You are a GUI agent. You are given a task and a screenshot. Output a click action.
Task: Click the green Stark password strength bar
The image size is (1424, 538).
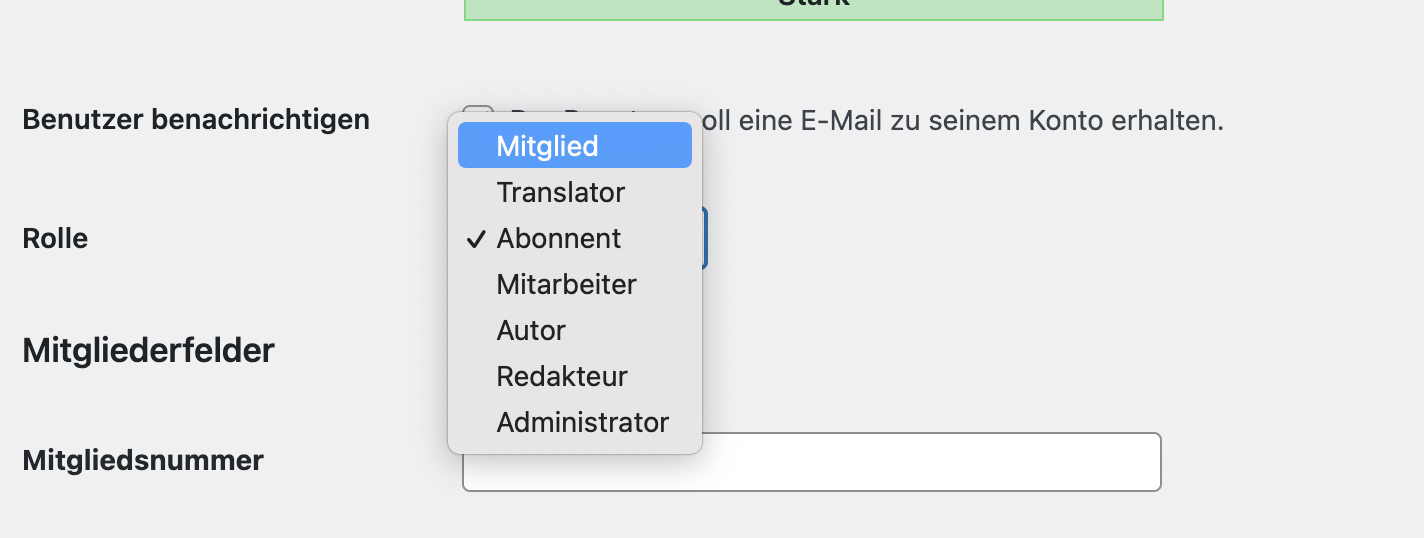click(x=813, y=8)
